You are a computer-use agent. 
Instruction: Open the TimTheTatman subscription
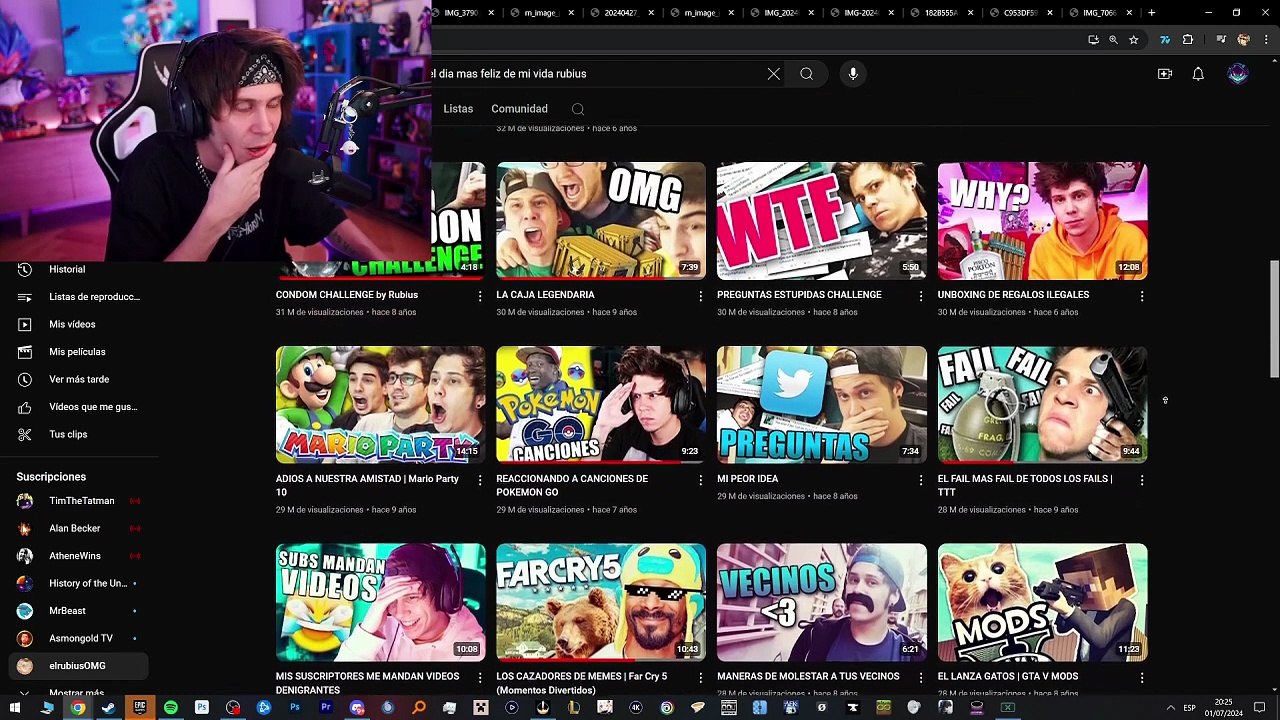(78, 501)
